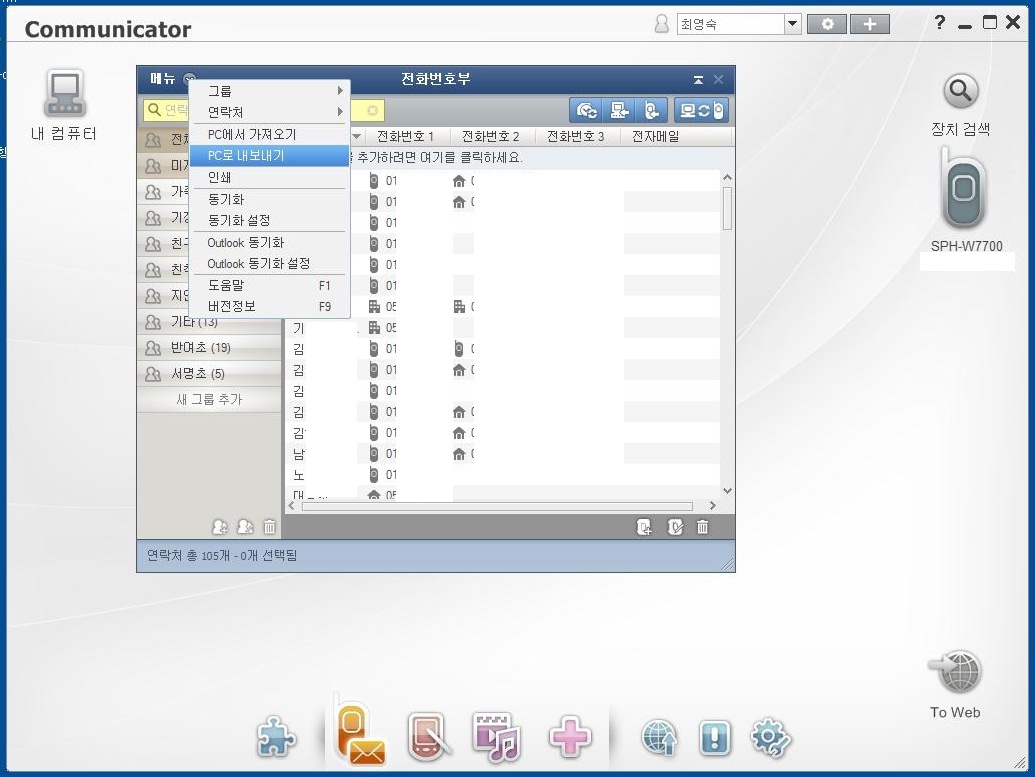1035x777 pixels.
Task: Click the exclamation mark info icon in dock
Action: point(716,737)
